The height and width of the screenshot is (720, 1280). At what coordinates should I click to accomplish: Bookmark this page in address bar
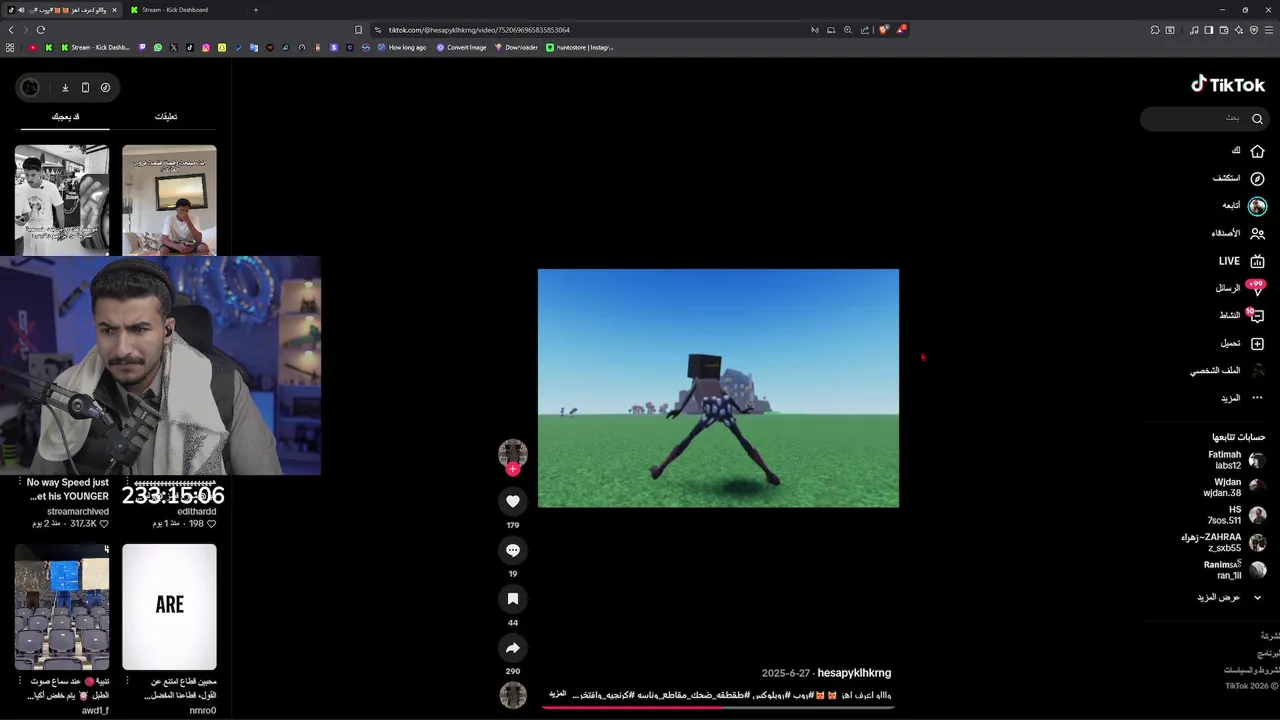(x=358, y=30)
